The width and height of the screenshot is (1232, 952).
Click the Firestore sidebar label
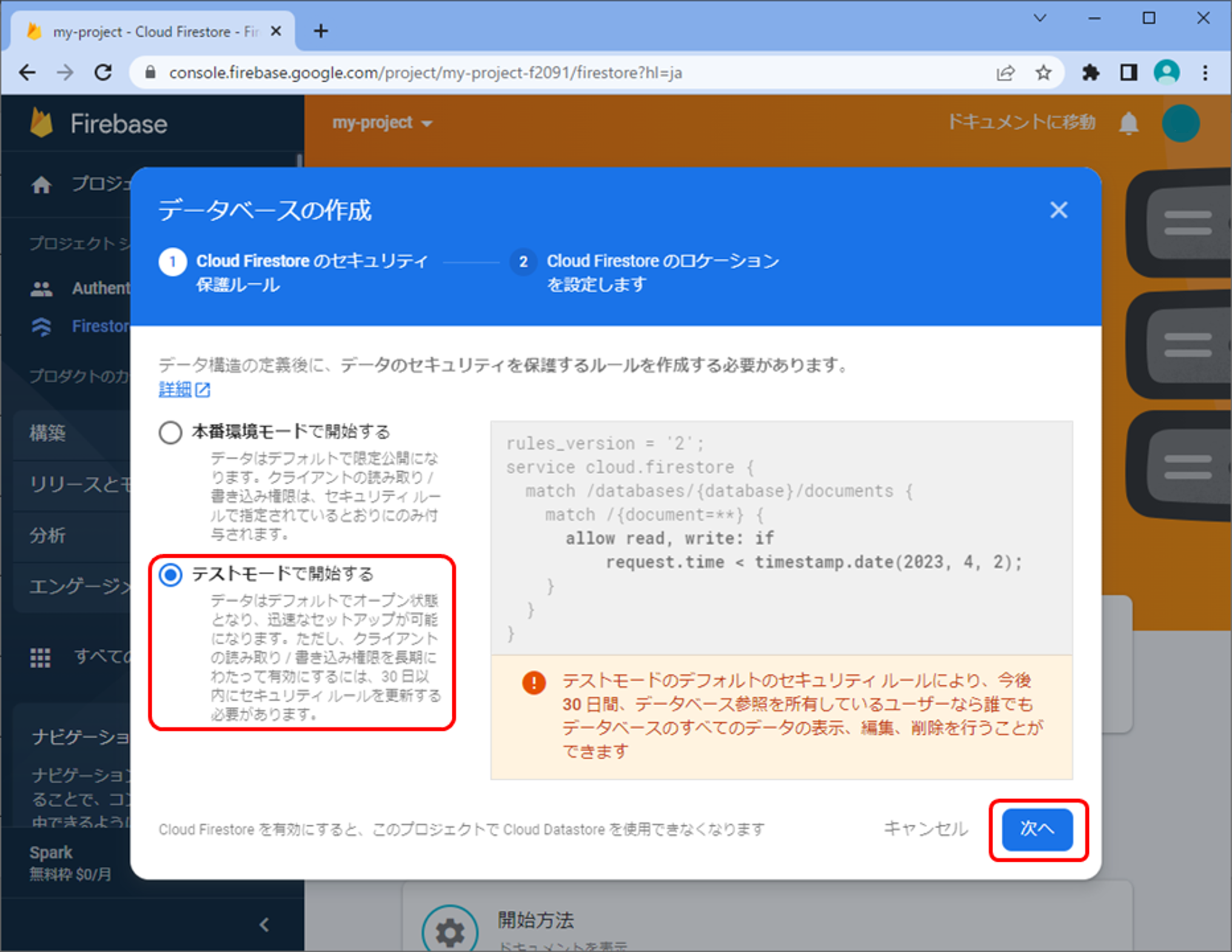[101, 327]
